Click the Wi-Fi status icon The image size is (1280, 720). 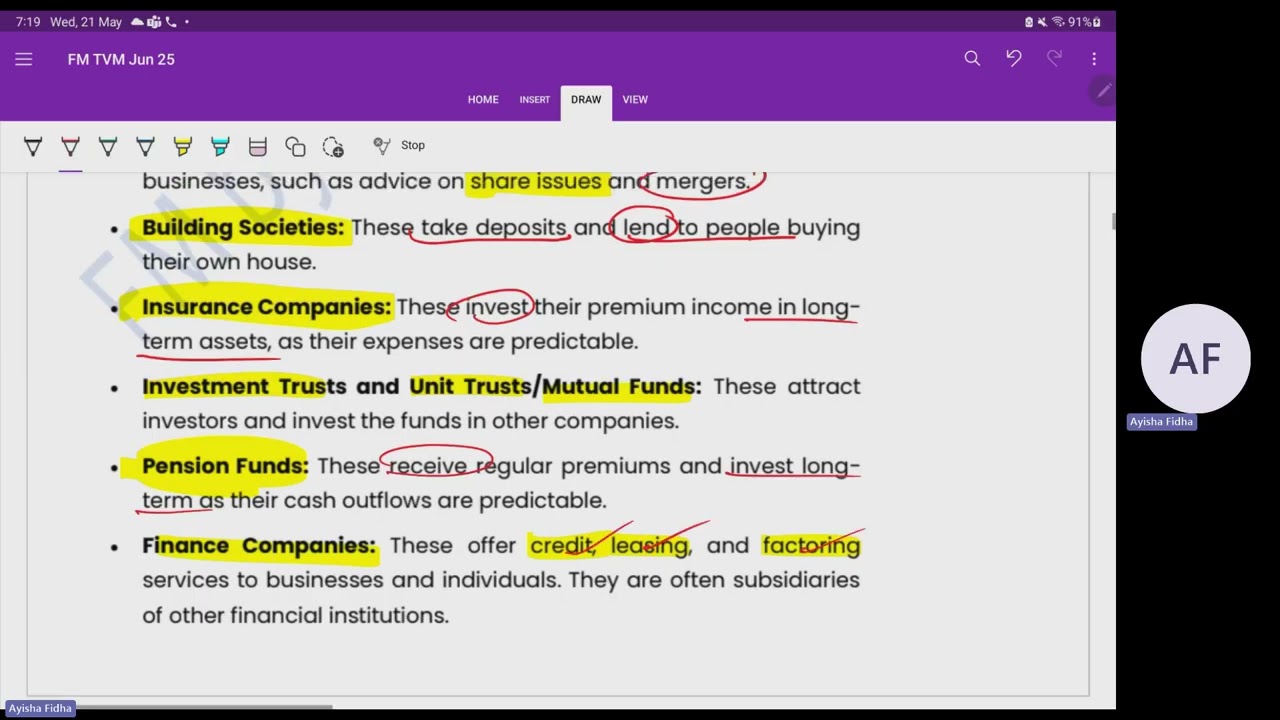(x=1058, y=22)
